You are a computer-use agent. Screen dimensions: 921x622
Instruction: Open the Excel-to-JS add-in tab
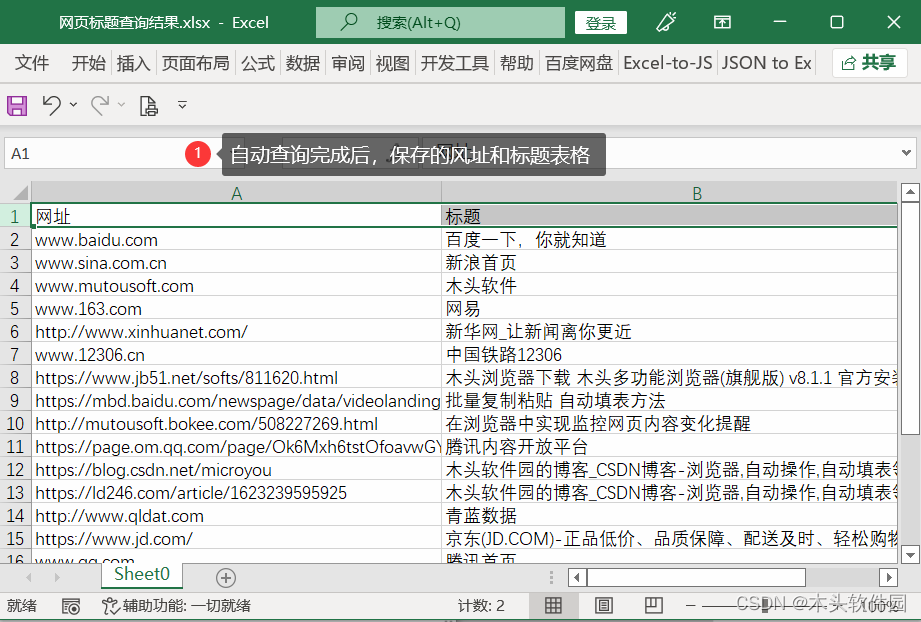[x=668, y=63]
